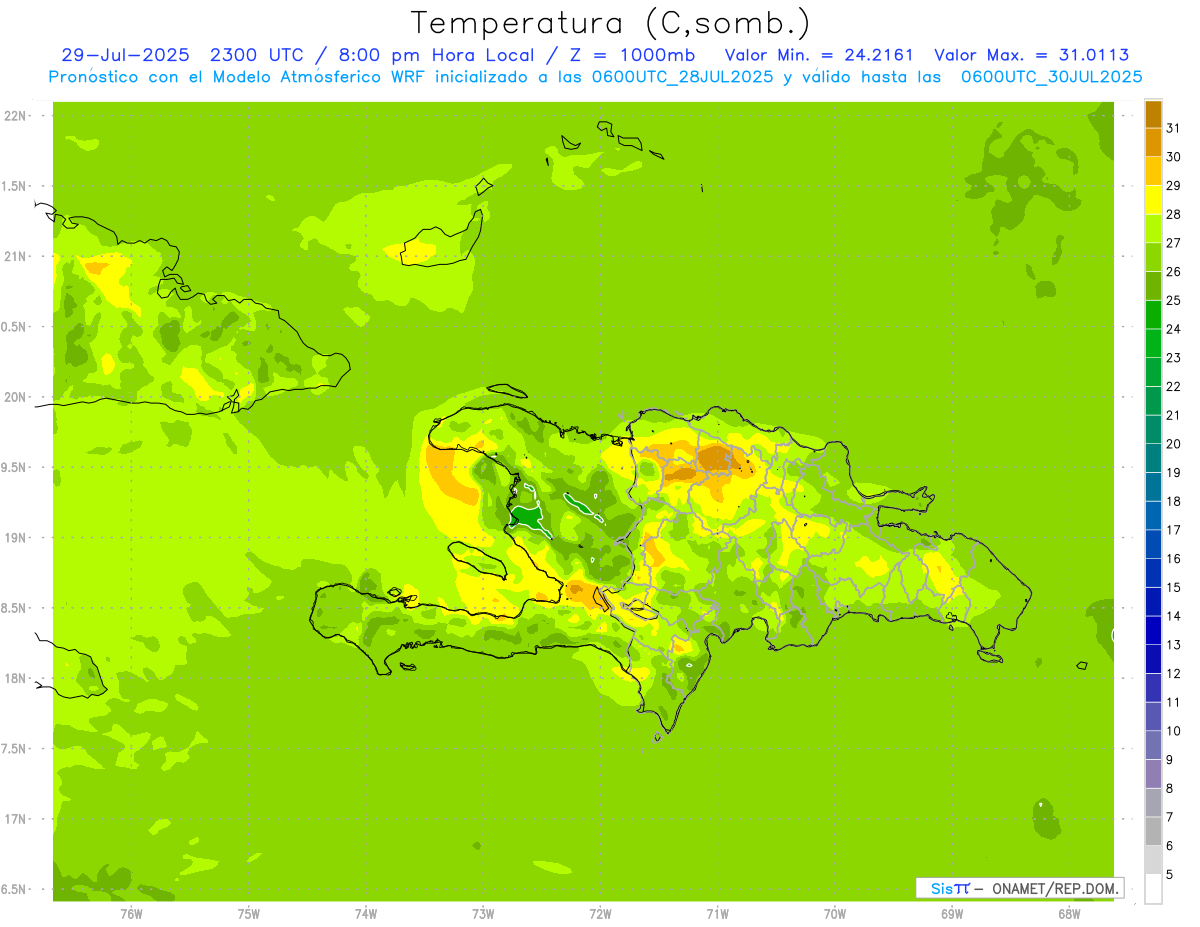Click the colorbar label '30'
The image size is (1200, 927).
pyautogui.click(x=1173, y=157)
